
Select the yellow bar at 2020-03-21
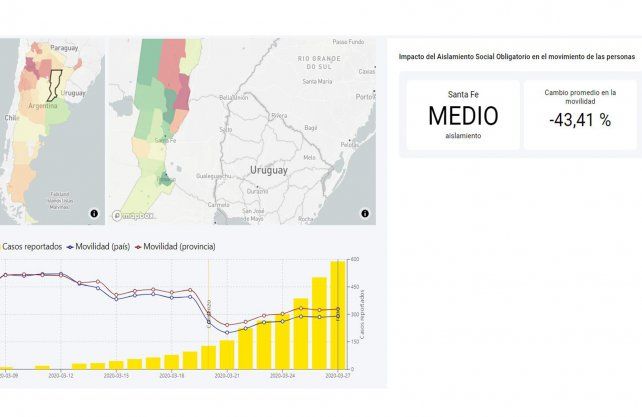227,355
